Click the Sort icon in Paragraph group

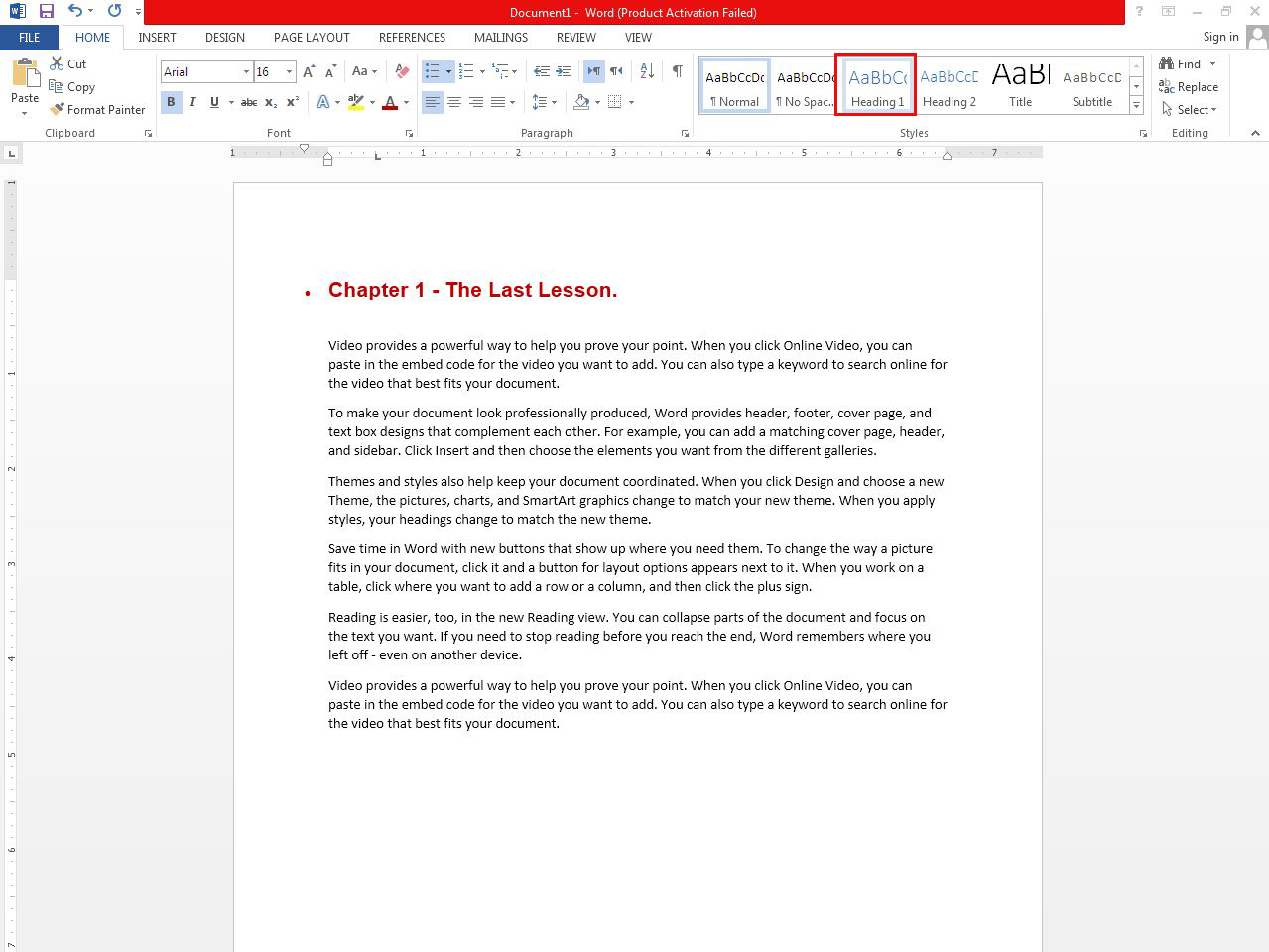click(646, 70)
